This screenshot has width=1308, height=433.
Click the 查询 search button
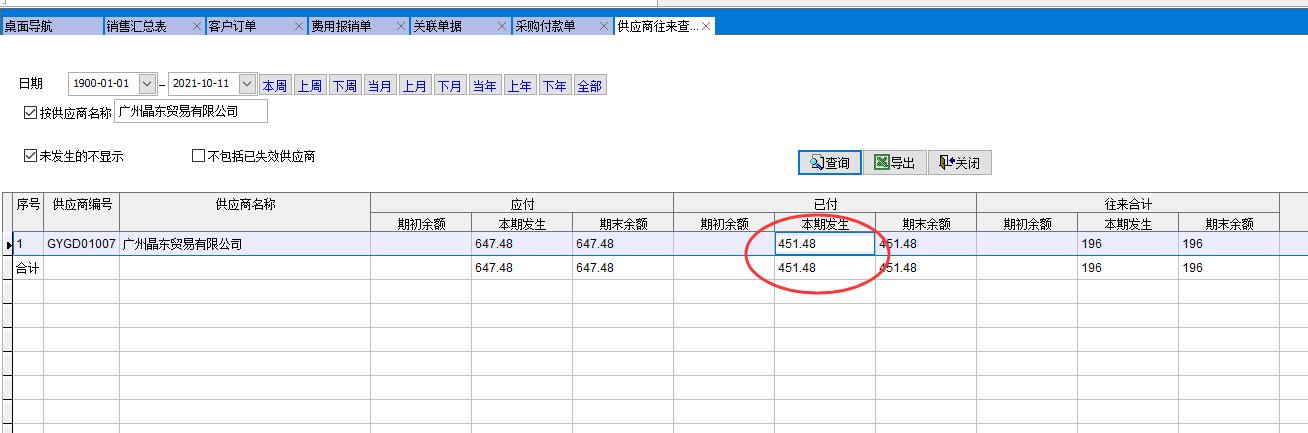829,163
